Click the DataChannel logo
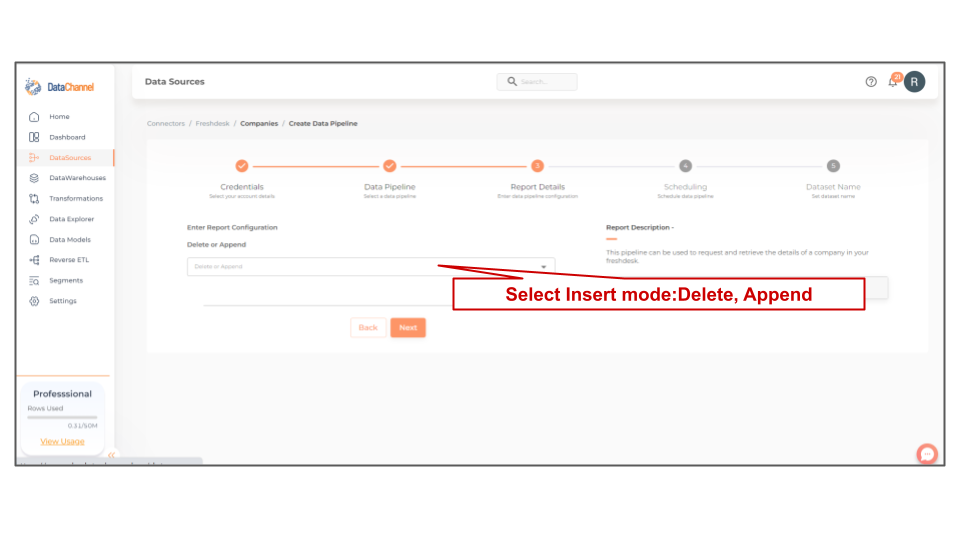 [59, 87]
